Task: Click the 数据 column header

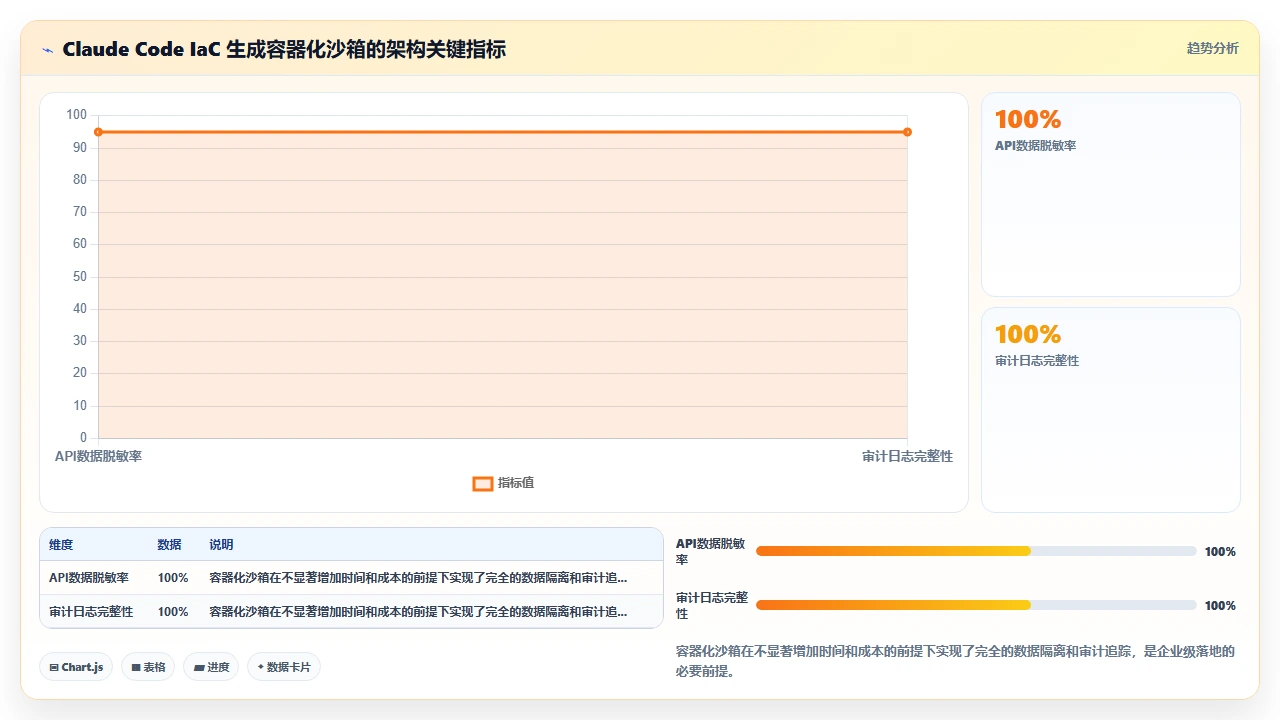Action: point(169,545)
